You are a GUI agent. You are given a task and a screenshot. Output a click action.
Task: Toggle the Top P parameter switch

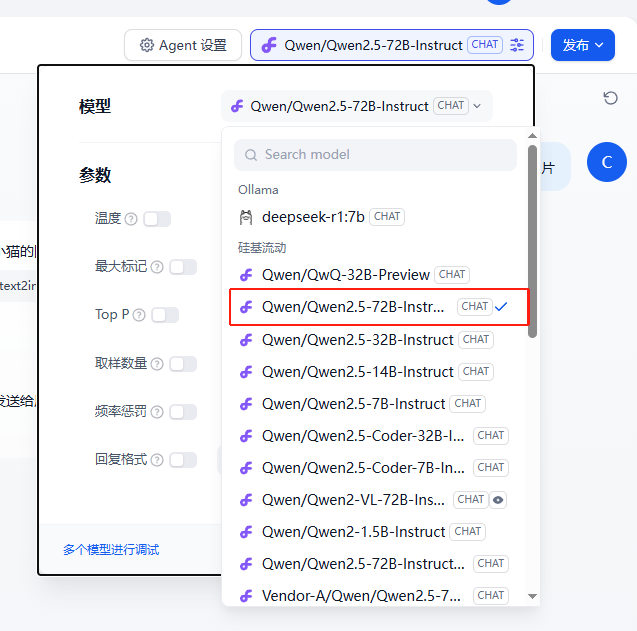165,315
